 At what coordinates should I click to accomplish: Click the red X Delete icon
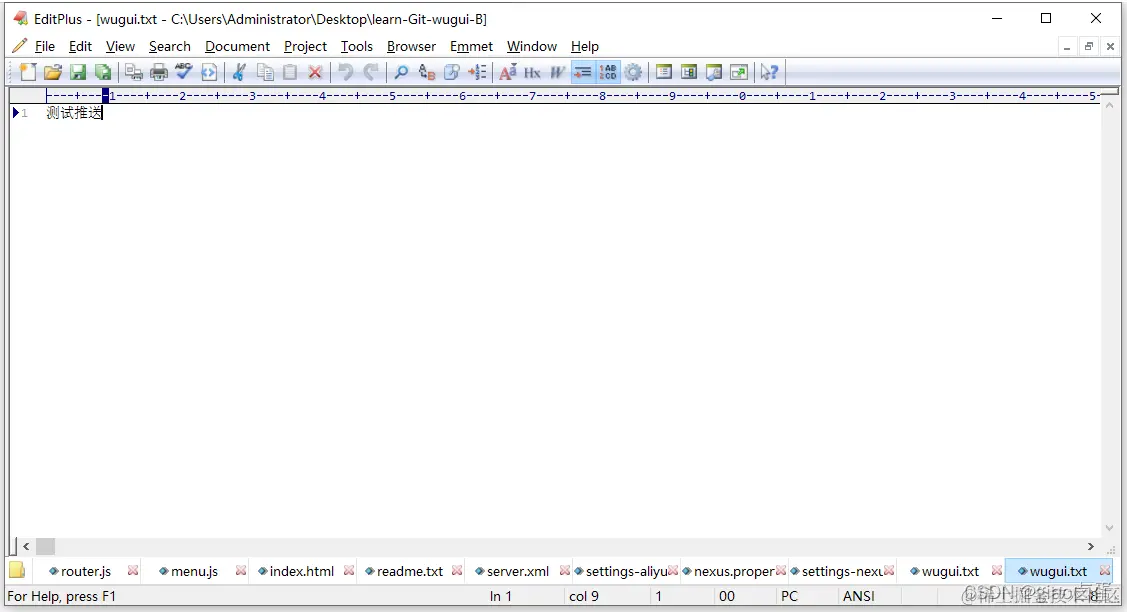[315, 72]
